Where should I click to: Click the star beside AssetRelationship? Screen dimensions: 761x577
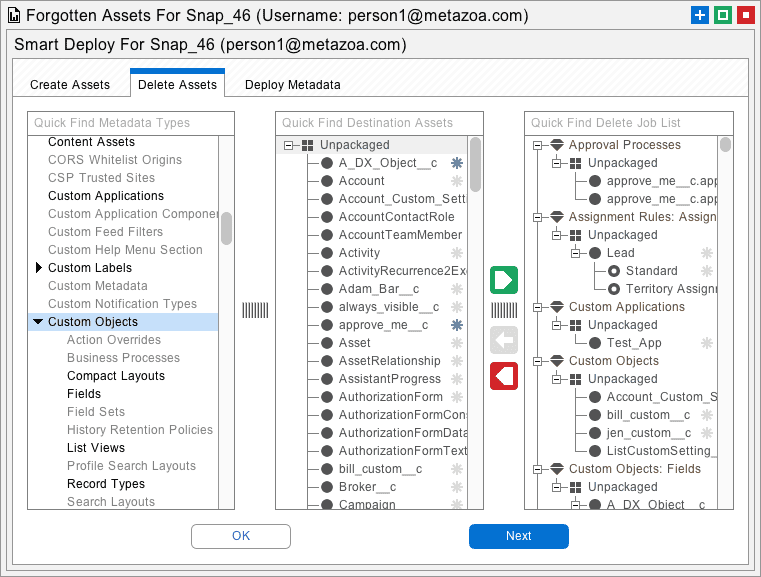click(x=457, y=361)
